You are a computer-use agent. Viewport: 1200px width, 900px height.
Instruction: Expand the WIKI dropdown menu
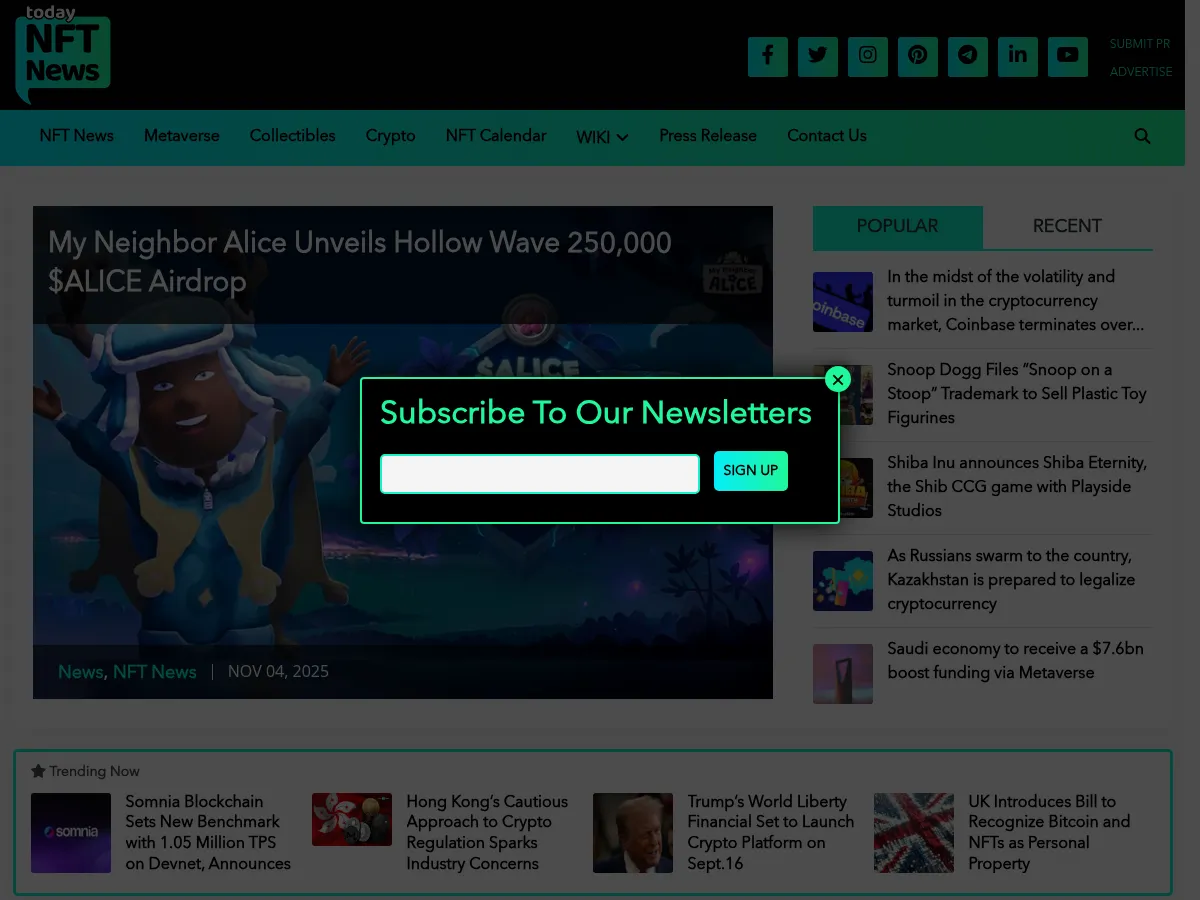(602, 137)
